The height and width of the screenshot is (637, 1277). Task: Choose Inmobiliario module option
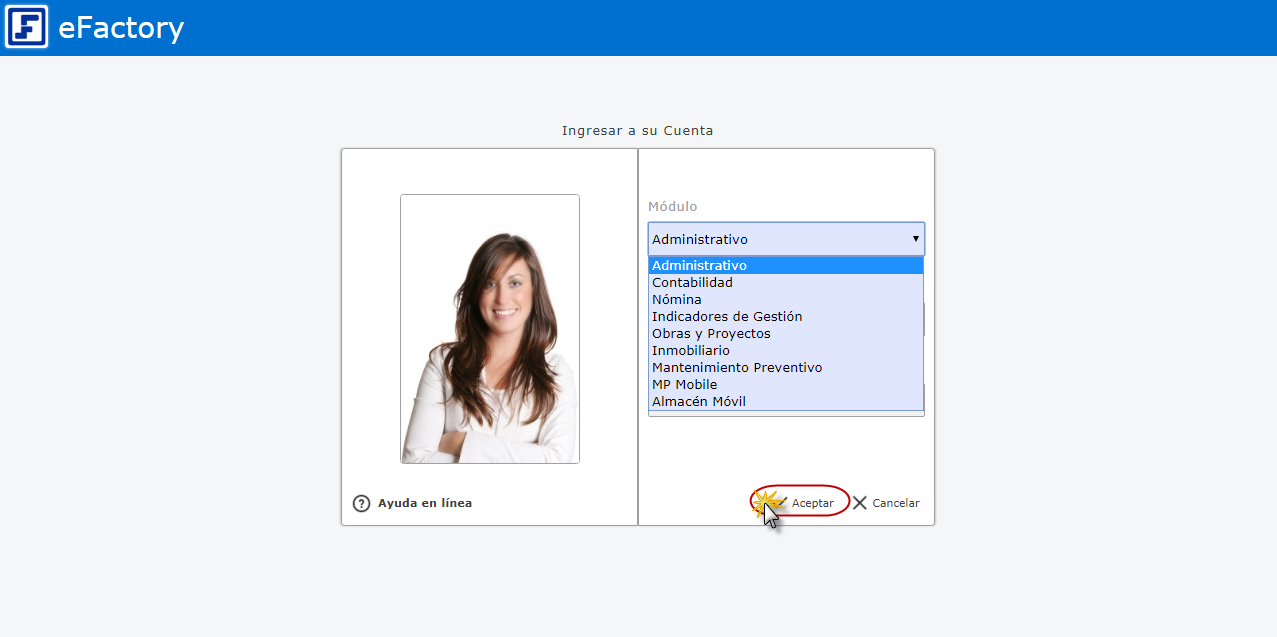(x=786, y=351)
